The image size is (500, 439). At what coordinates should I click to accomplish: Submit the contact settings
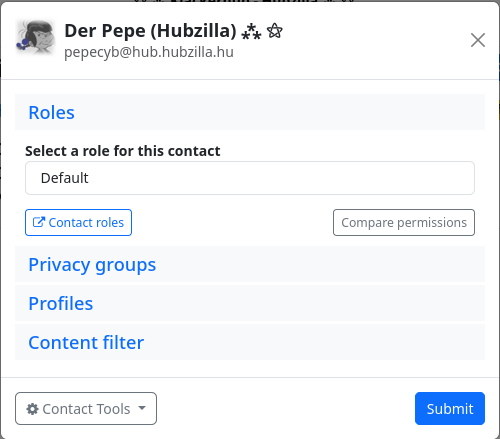pos(450,408)
